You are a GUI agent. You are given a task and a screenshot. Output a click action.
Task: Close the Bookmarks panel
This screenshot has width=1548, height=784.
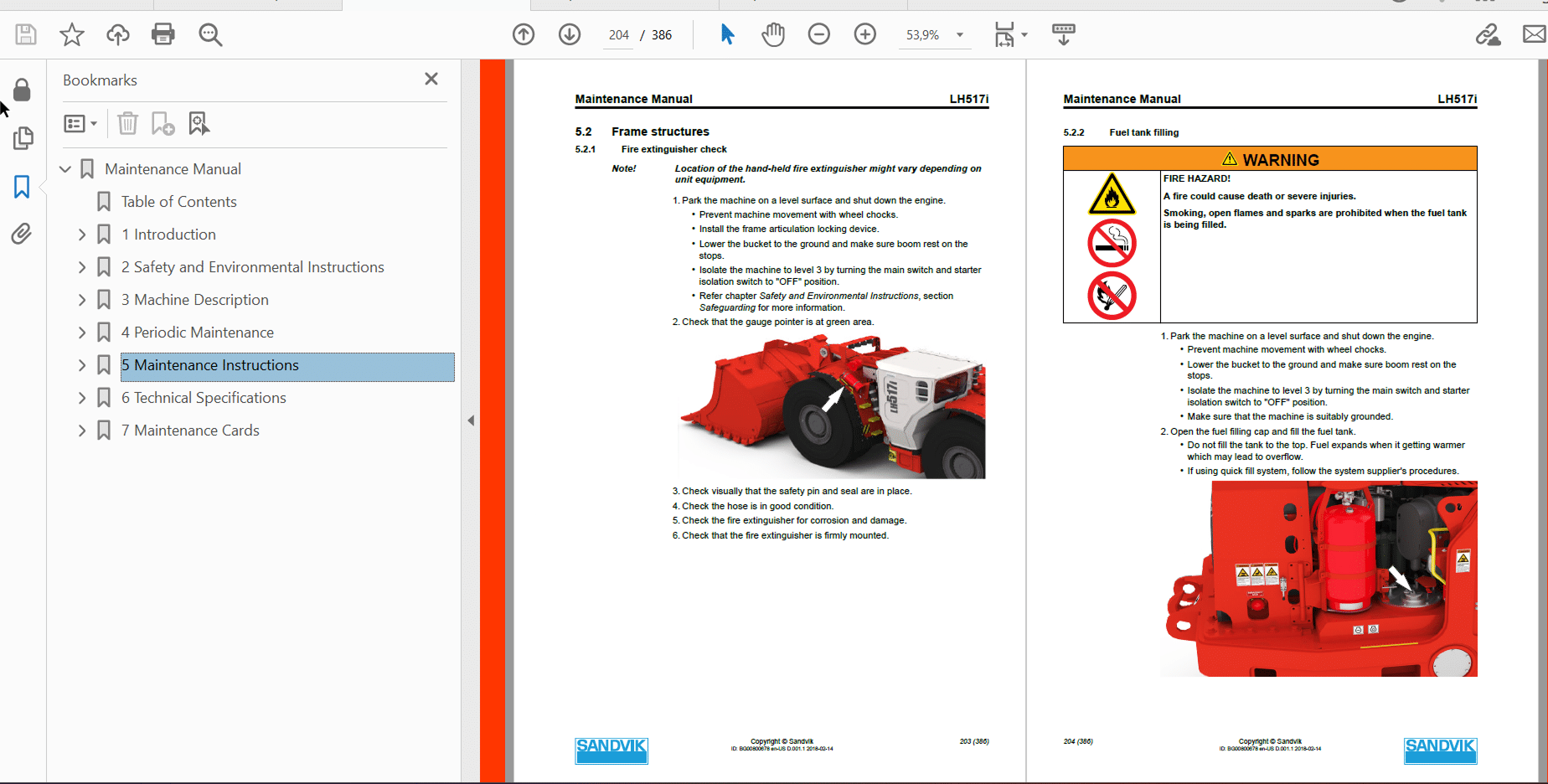pyautogui.click(x=431, y=79)
